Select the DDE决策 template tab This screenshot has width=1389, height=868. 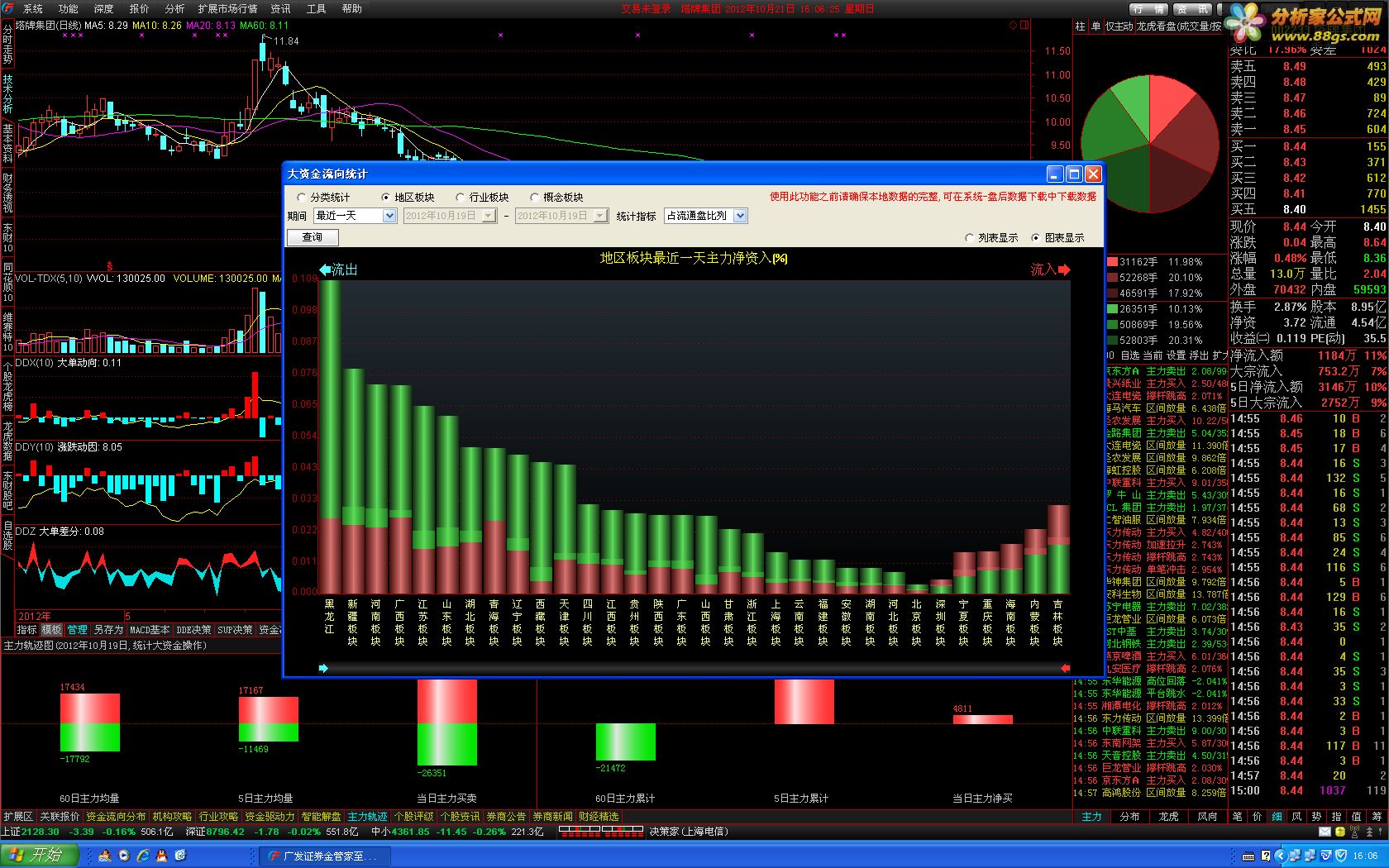tap(193, 630)
